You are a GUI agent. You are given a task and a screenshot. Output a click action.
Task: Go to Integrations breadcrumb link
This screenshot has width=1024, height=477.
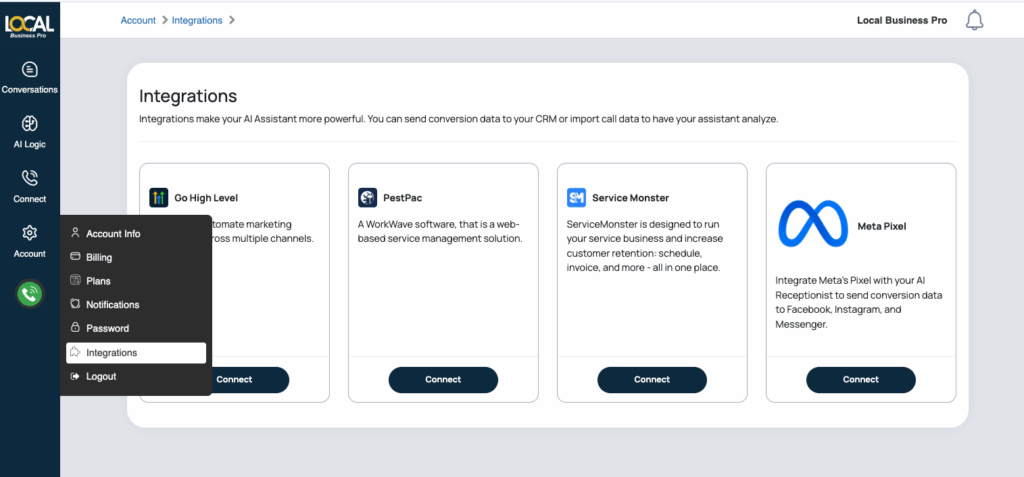pyautogui.click(x=197, y=20)
